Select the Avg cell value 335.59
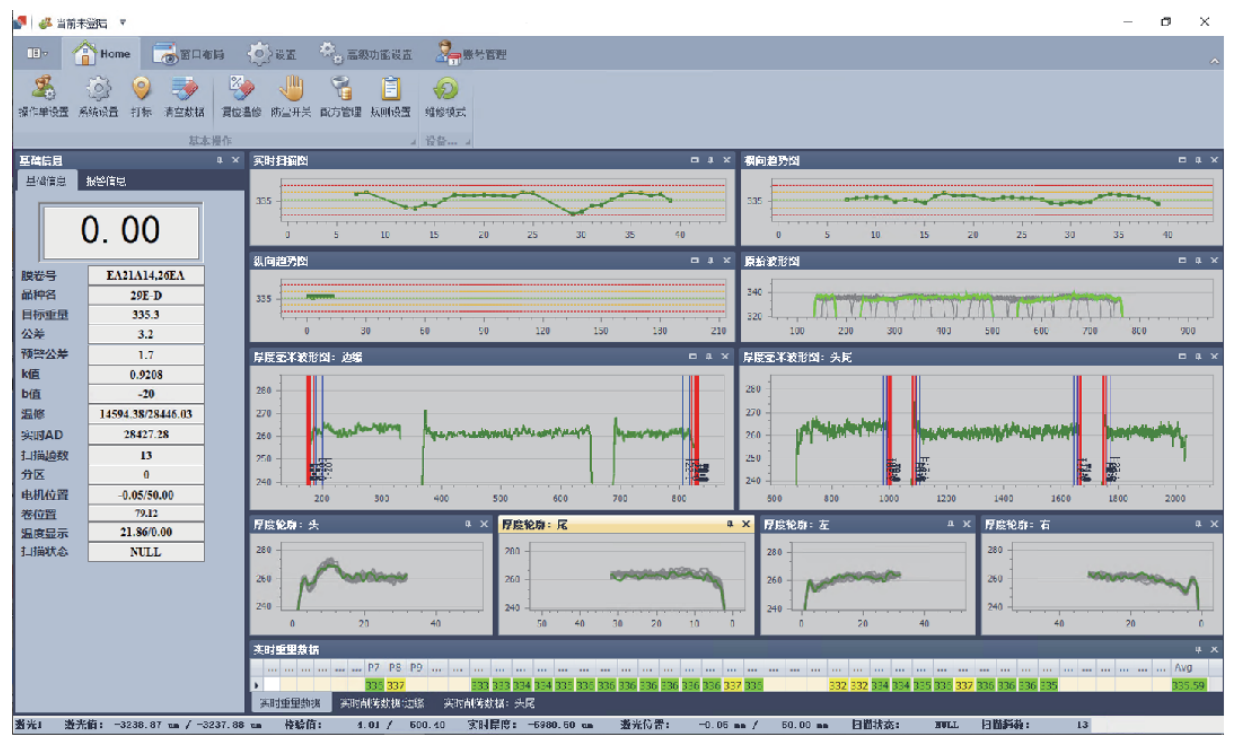 [x=1188, y=685]
